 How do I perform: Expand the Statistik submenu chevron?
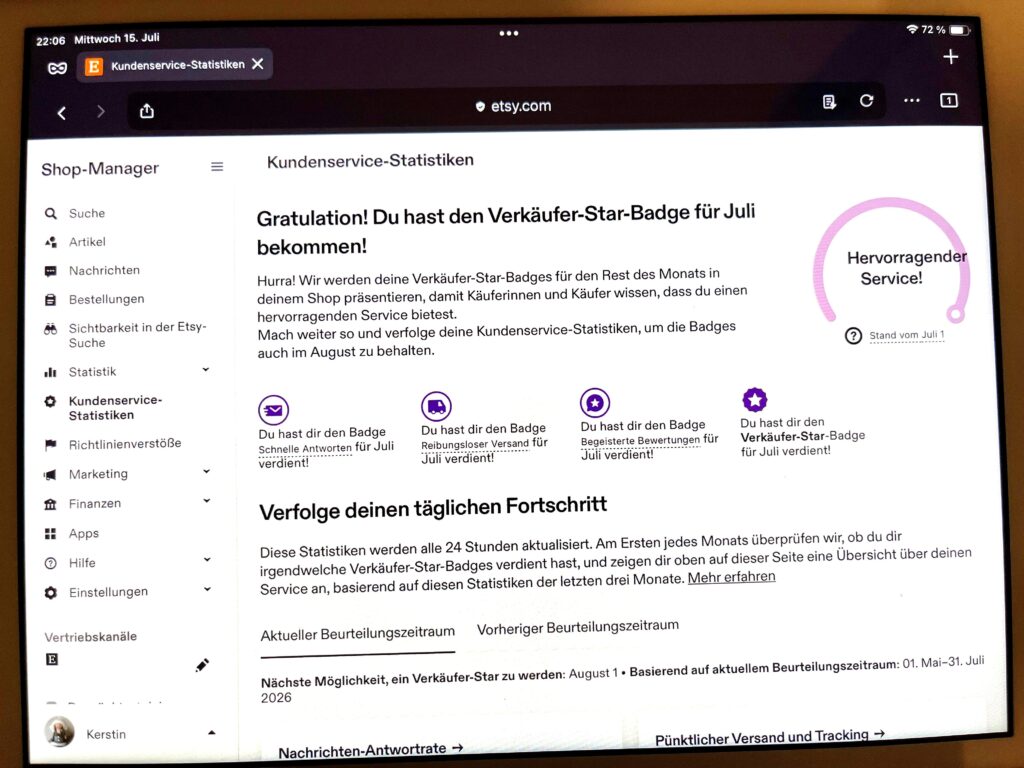point(206,370)
